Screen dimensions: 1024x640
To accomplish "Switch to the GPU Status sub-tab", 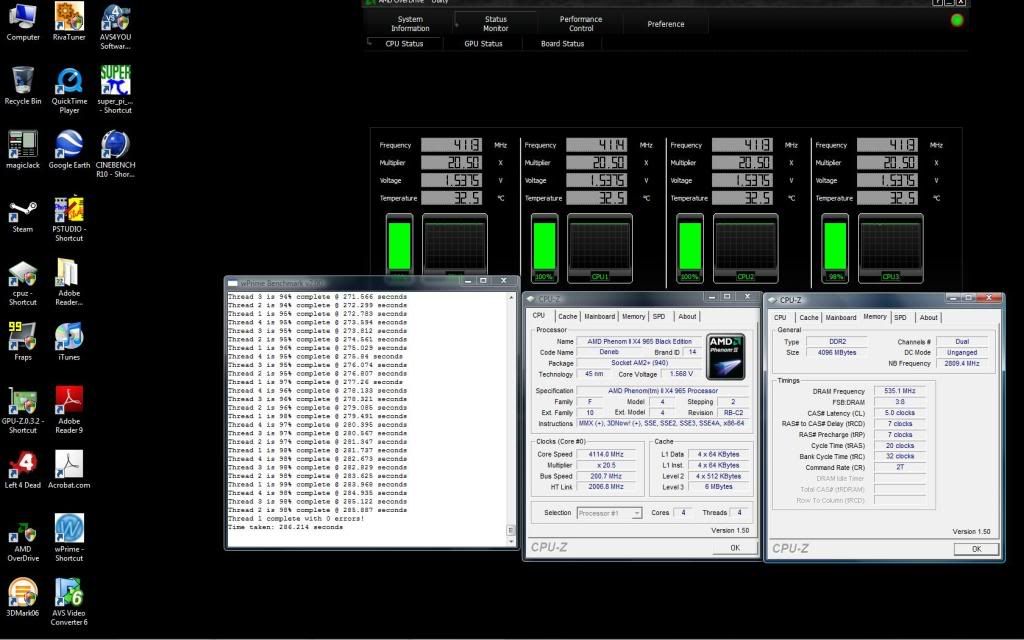I will tap(483, 44).
